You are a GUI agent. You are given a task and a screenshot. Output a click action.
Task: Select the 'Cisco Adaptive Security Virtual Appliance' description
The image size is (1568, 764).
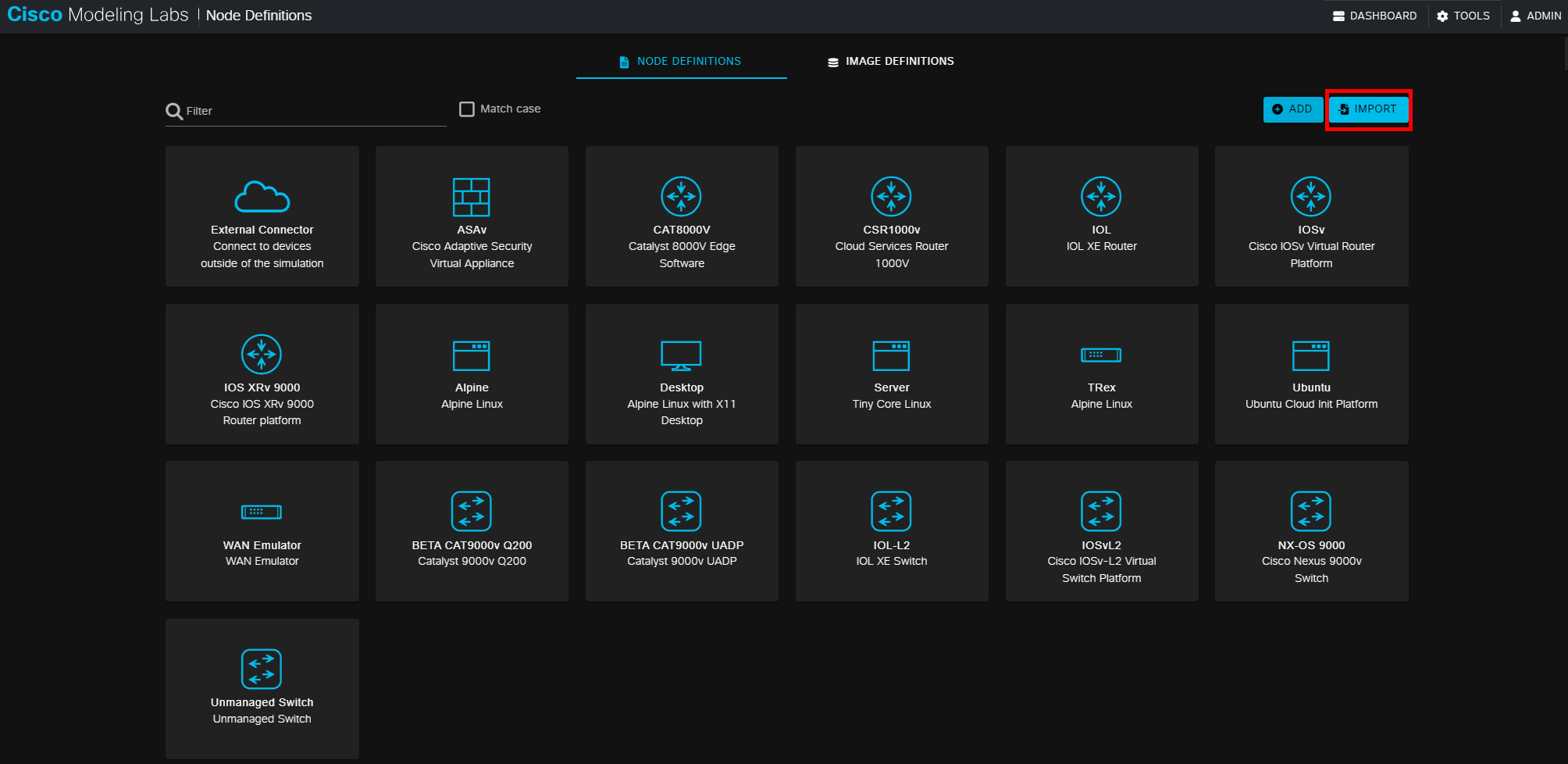(x=472, y=255)
